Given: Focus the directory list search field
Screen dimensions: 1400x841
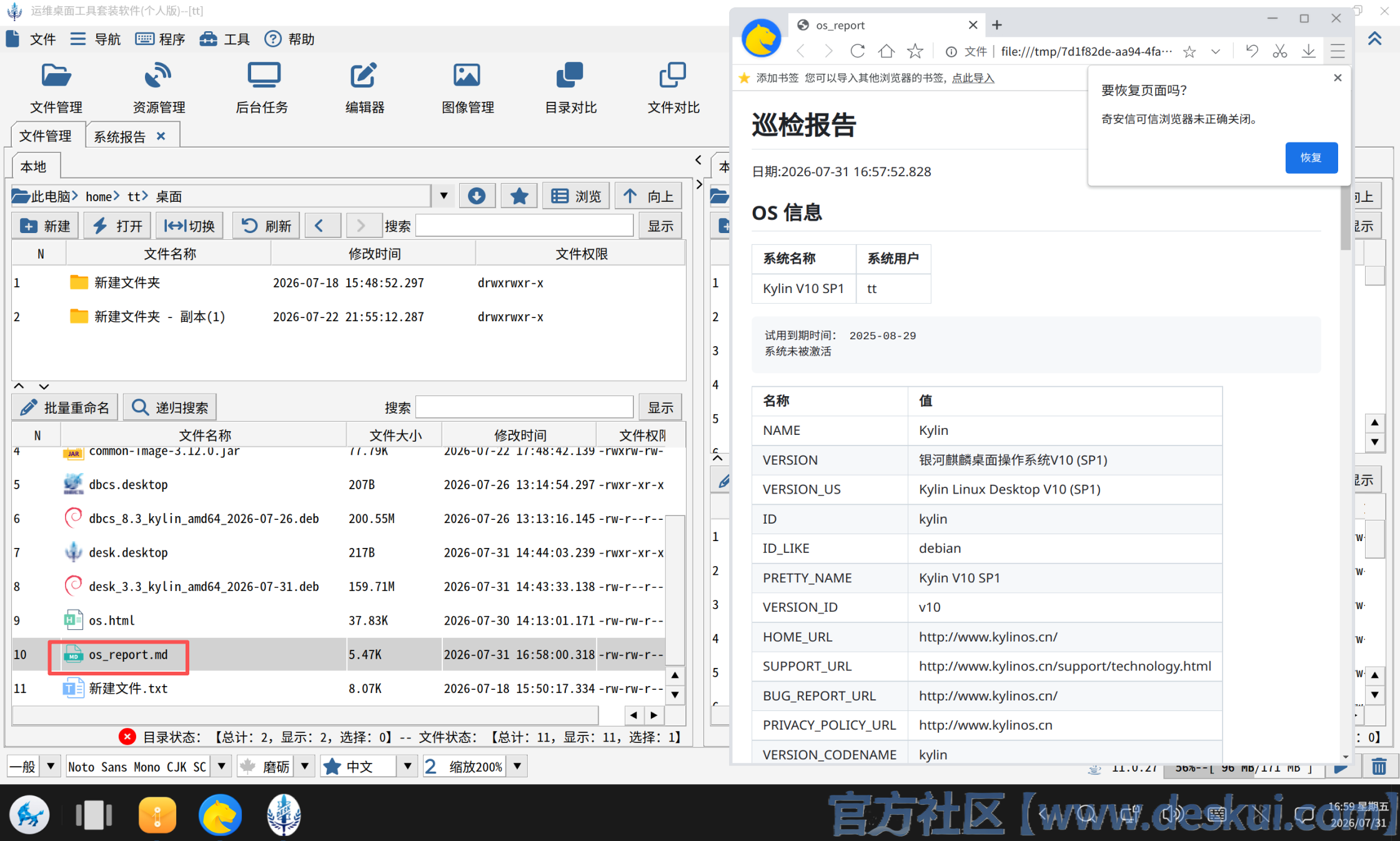Looking at the screenshot, I should [x=524, y=226].
